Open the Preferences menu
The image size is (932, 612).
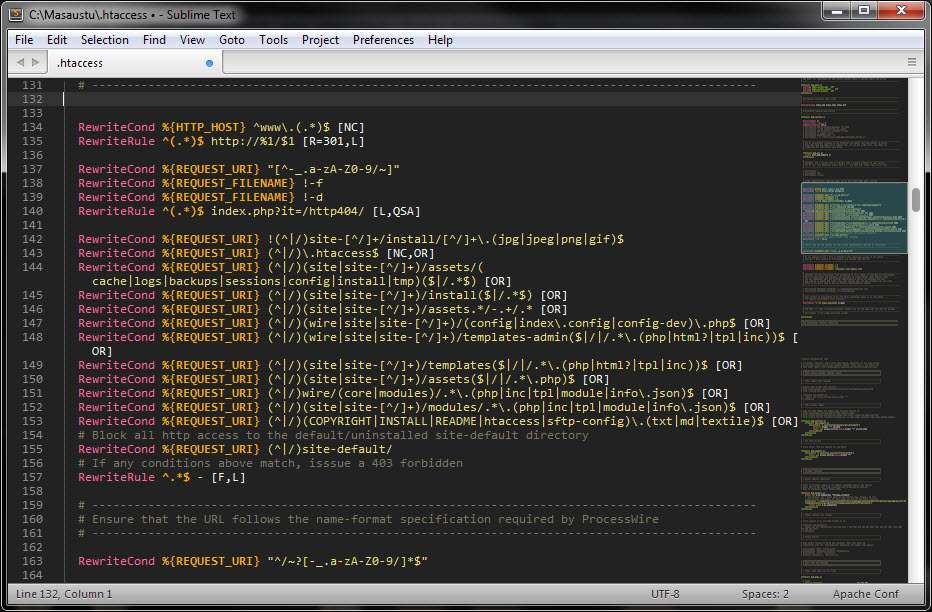[x=383, y=40]
